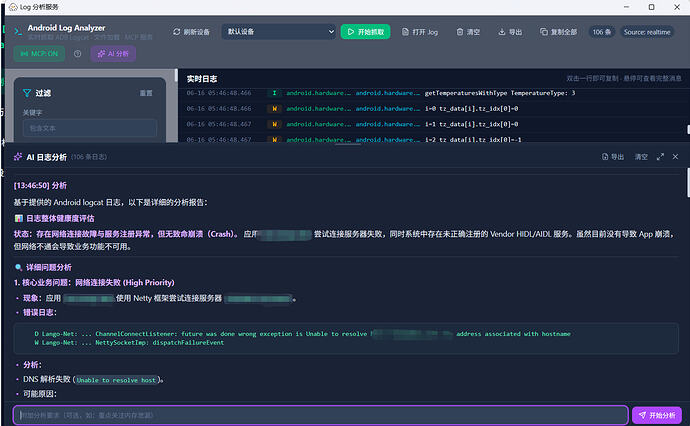Close the AI 日志分析 panel
The image size is (690, 426).
coord(675,157)
